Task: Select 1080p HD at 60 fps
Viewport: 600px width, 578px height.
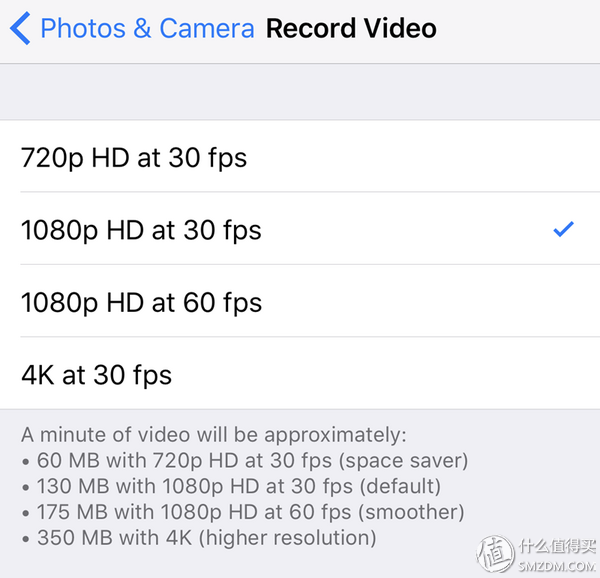Action: (300, 301)
